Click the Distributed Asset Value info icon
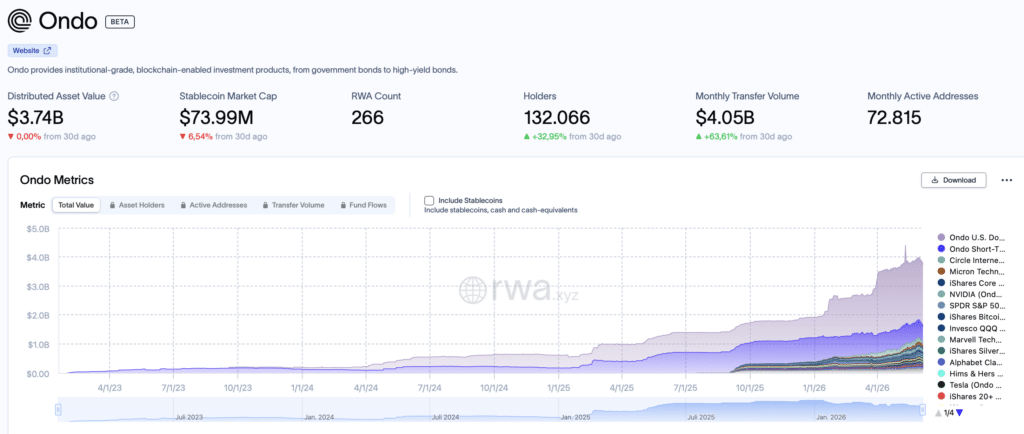Image resolution: width=1024 pixels, height=434 pixels. tap(114, 96)
